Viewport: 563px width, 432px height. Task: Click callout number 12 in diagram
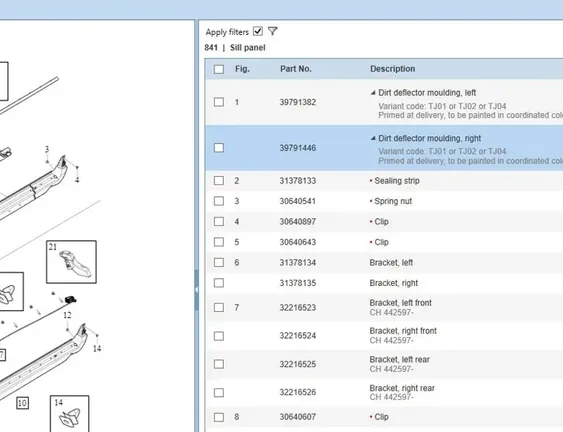(67, 315)
